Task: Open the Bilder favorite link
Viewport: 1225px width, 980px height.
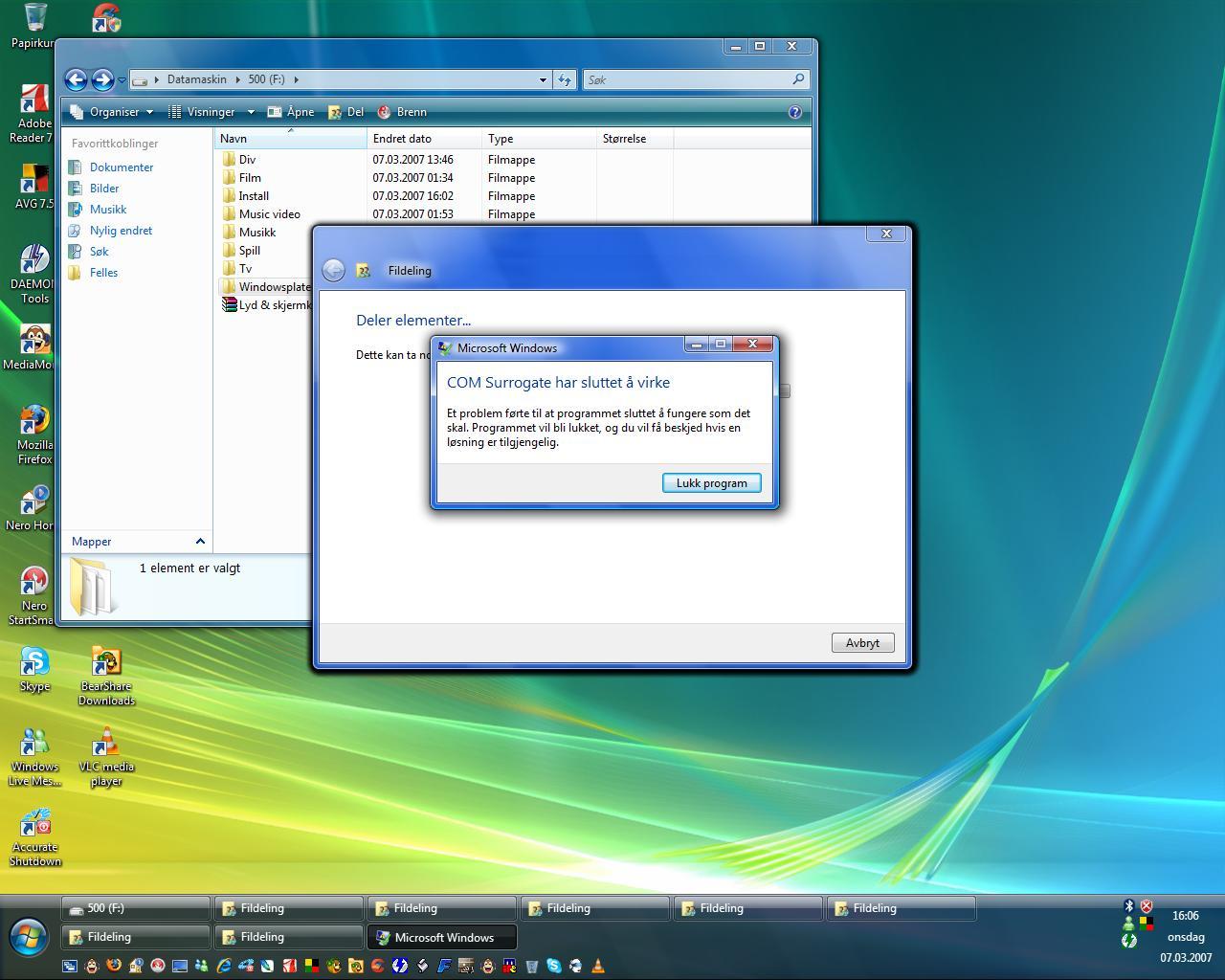Action: [104, 189]
